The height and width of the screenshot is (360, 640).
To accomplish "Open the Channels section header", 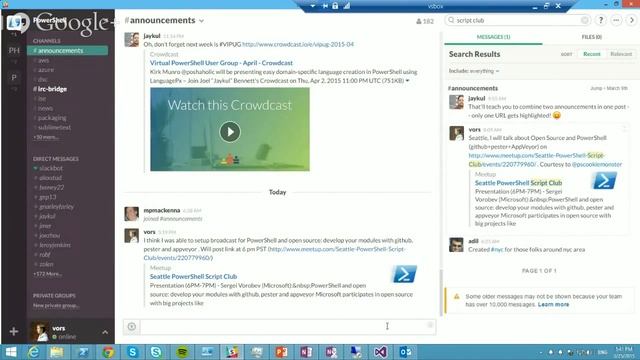I will coord(47,41).
